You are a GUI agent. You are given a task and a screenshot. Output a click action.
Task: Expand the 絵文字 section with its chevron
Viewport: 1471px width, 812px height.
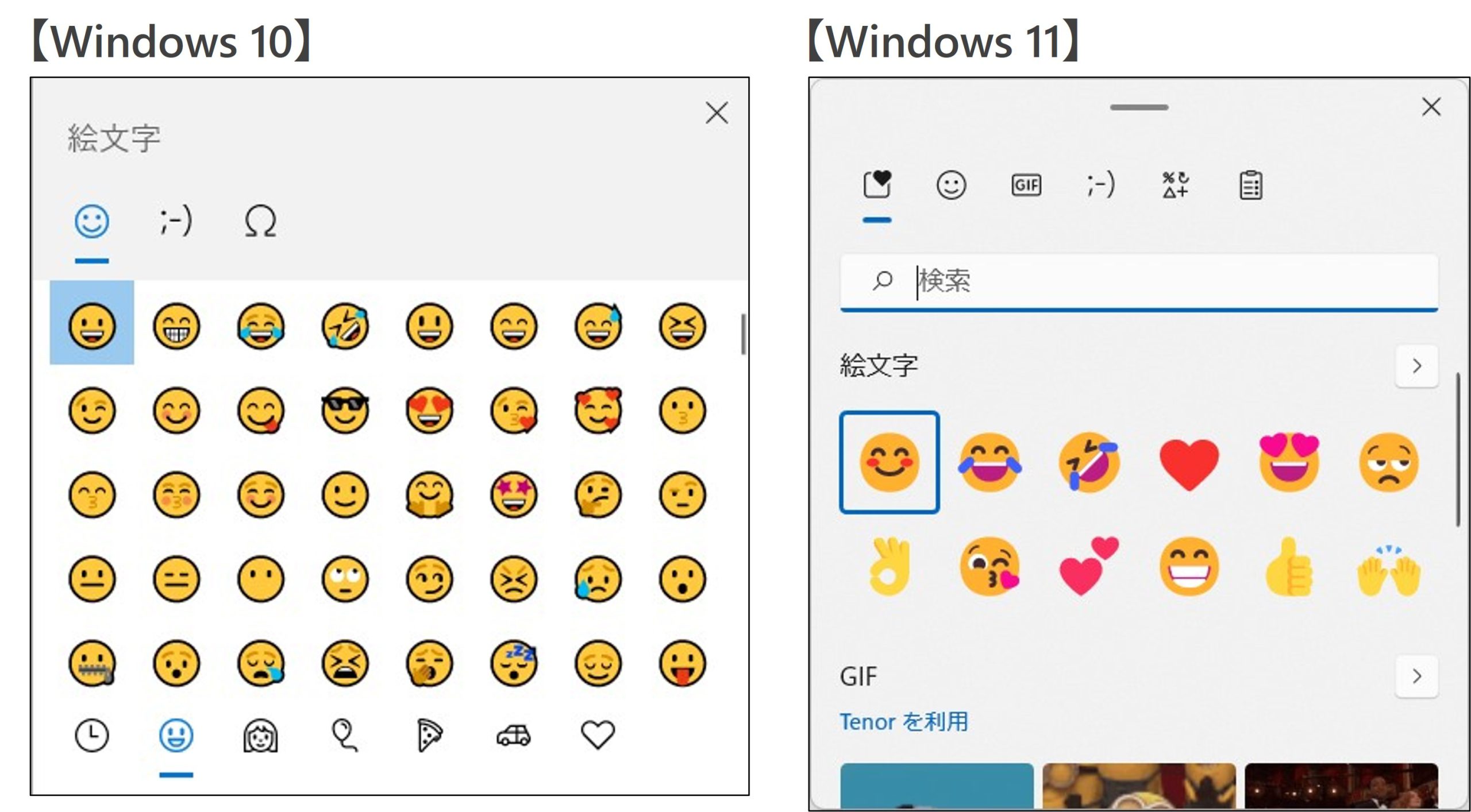[1417, 366]
